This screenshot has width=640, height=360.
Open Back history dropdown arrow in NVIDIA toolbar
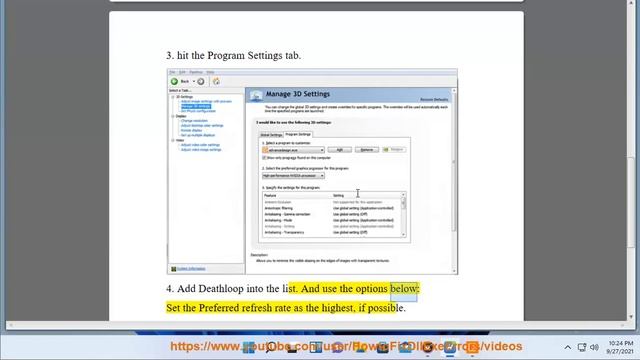pos(194,81)
